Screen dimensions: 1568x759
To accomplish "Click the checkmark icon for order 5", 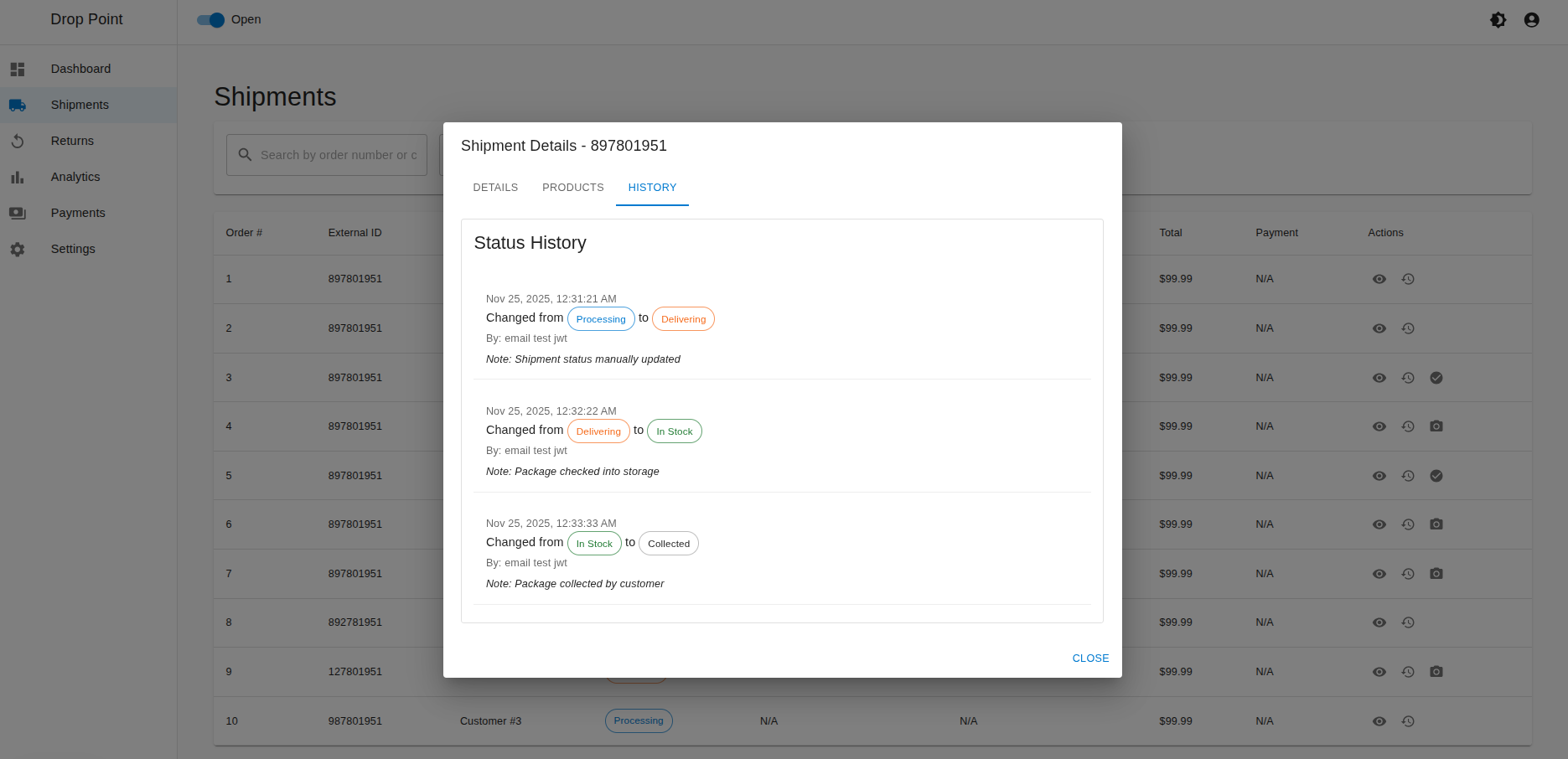I will point(1436,476).
